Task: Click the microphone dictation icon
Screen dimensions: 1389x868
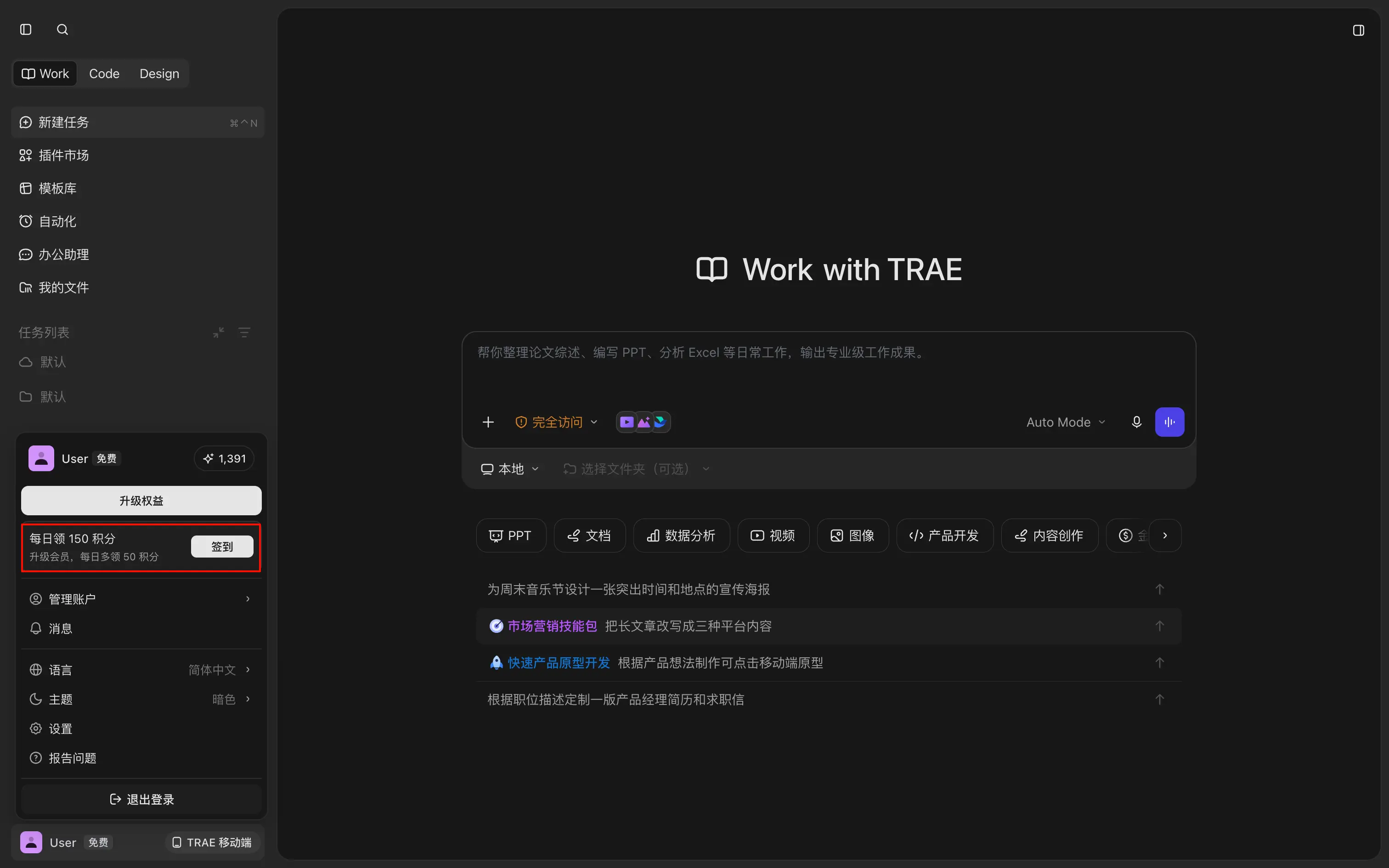Action: (x=1136, y=423)
